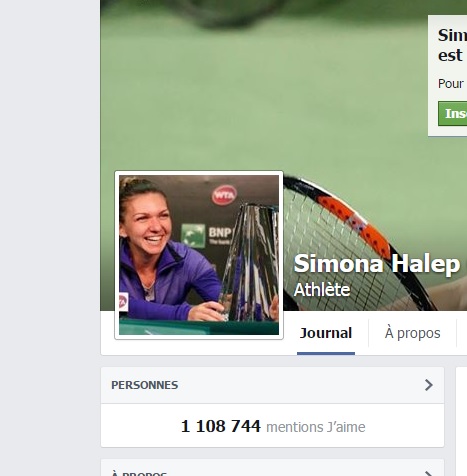Click the white card right of the likes panel
Screen dimensions: 467x476
(x=461, y=421)
